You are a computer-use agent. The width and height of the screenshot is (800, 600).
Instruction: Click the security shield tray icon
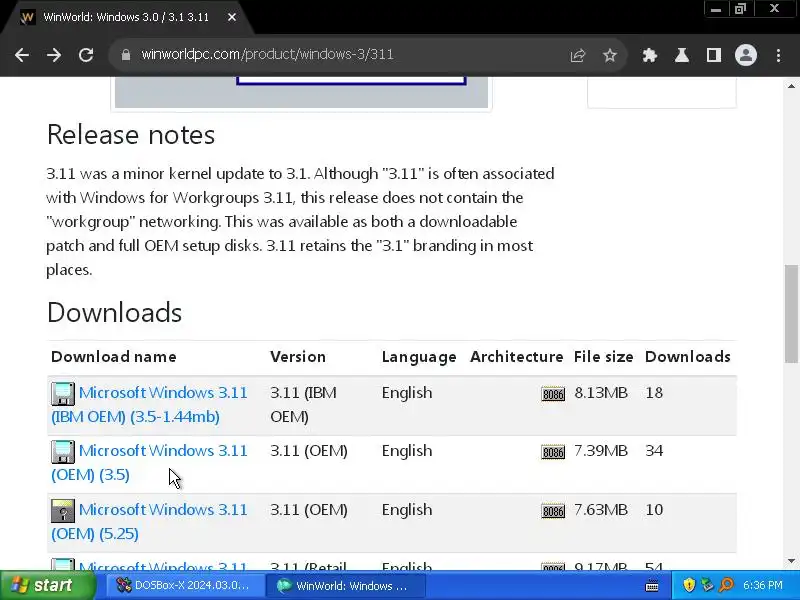pyautogui.click(x=689, y=585)
